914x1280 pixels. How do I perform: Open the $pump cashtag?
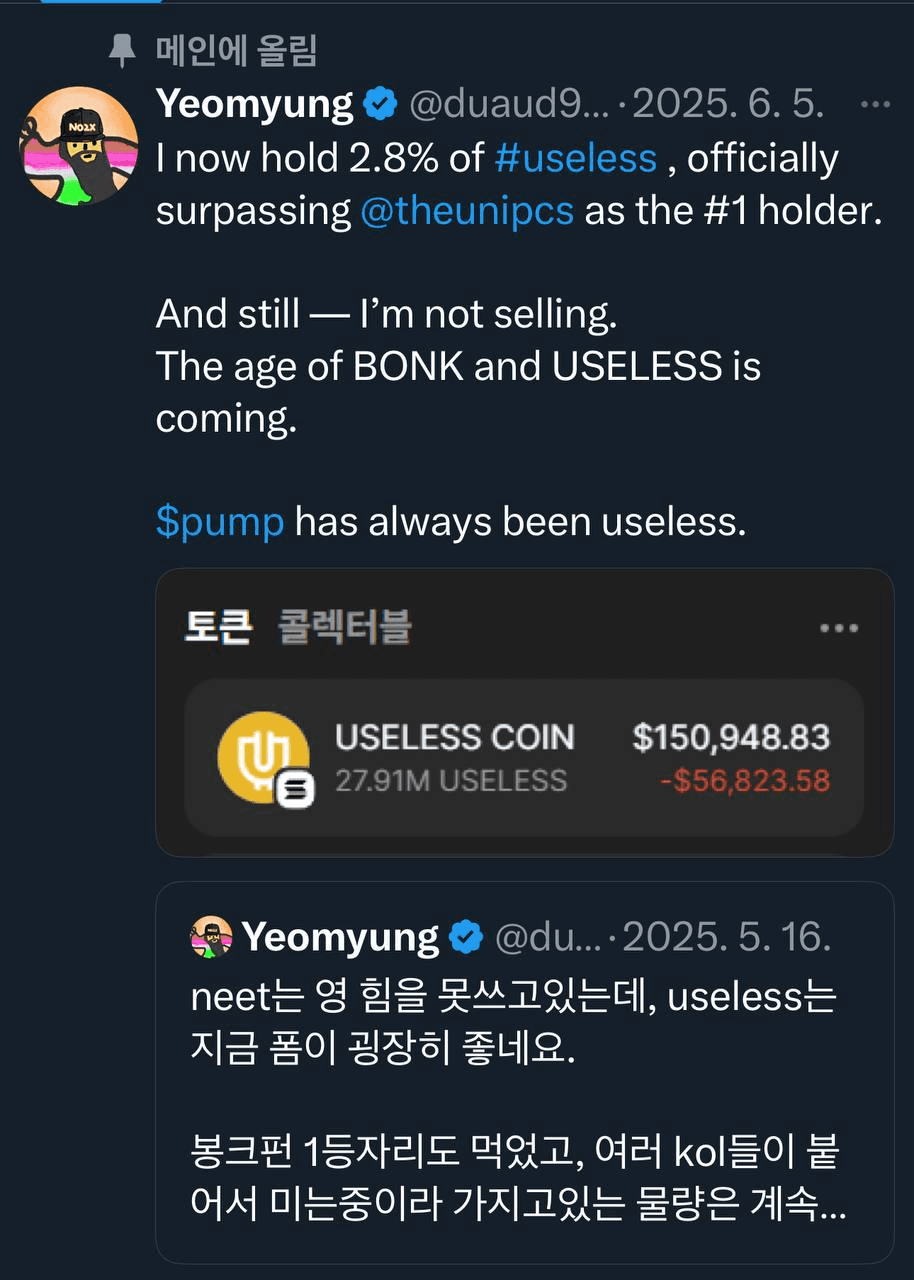(220, 521)
